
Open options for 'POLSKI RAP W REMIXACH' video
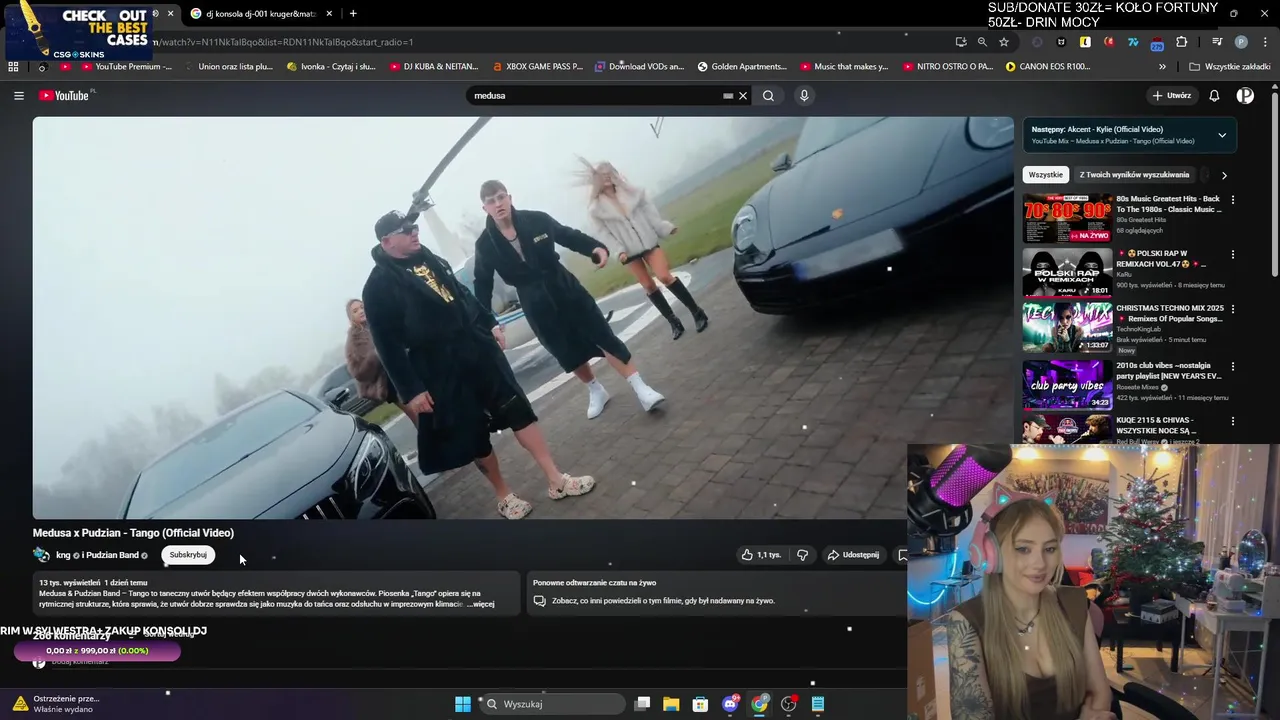pyautogui.click(x=1232, y=255)
